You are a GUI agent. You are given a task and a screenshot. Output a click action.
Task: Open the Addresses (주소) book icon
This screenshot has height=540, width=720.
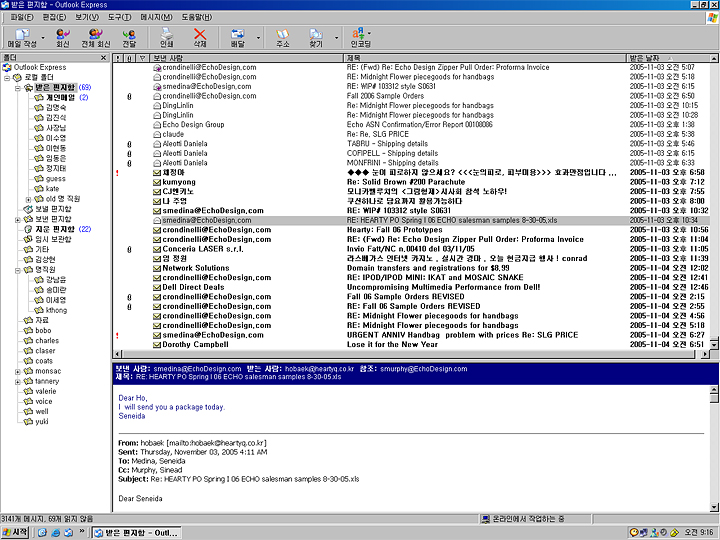click(x=282, y=38)
